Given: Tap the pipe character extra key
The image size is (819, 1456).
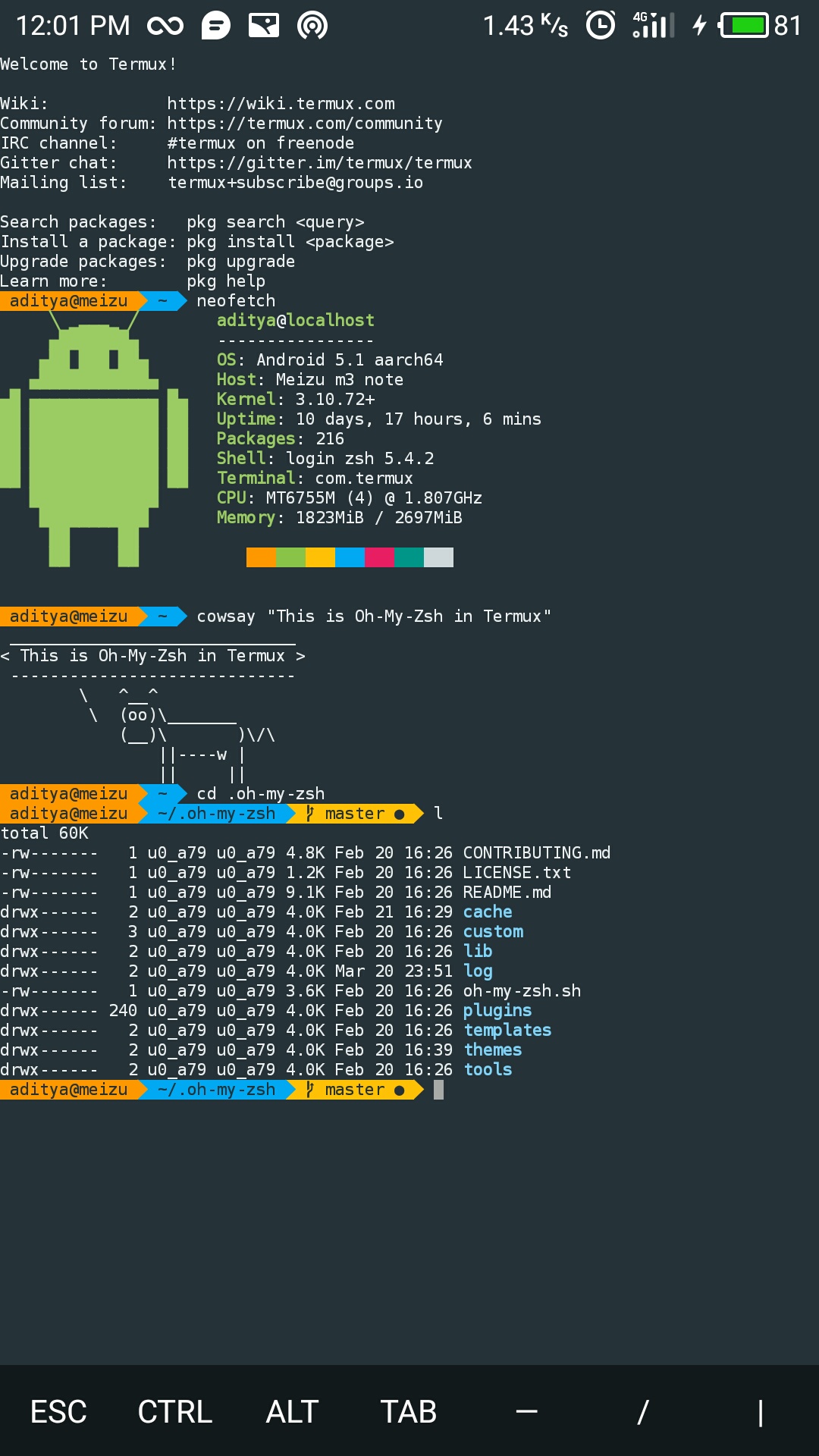Looking at the screenshot, I should pyautogui.click(x=760, y=1413).
